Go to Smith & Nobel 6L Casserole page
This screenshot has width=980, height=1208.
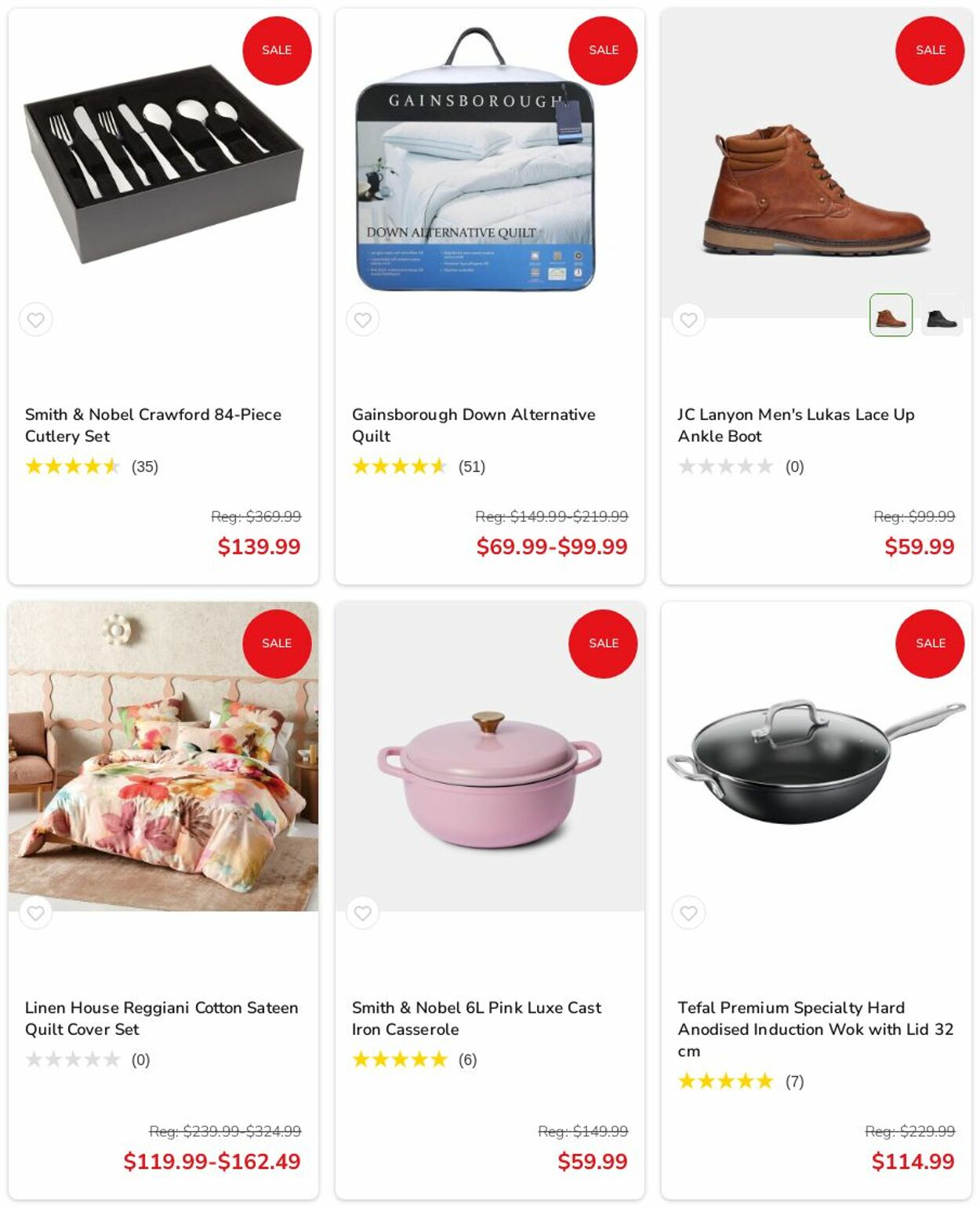(x=476, y=1018)
